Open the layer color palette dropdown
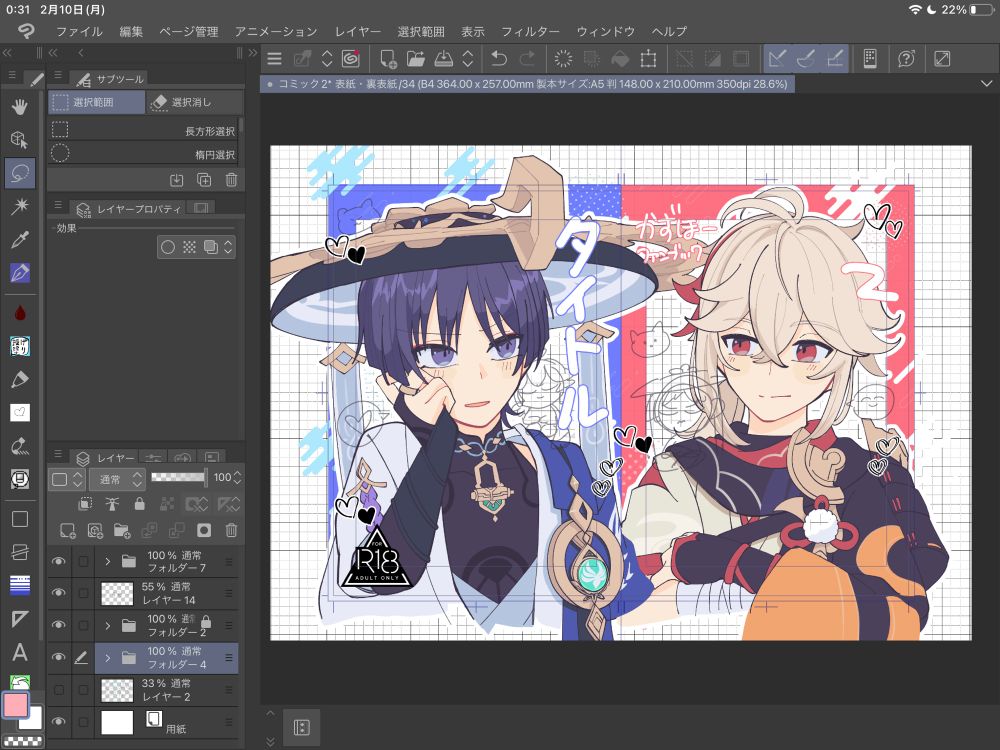The height and width of the screenshot is (750, 1000). [67, 479]
